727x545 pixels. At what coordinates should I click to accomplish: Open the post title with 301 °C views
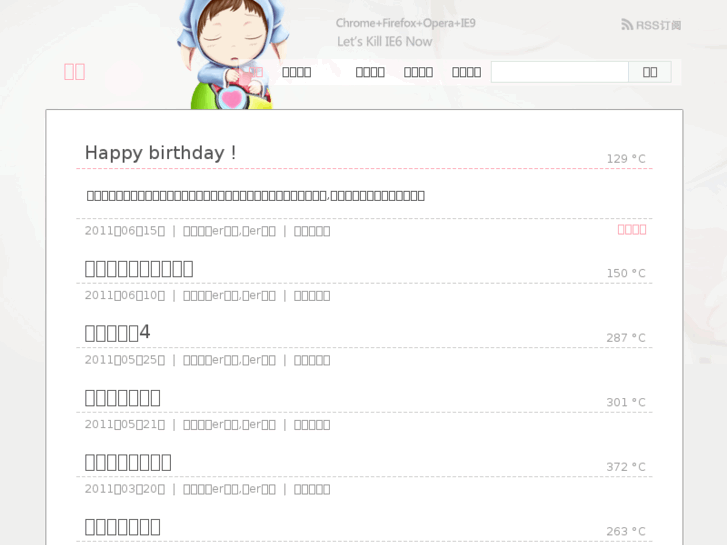click(x=122, y=398)
